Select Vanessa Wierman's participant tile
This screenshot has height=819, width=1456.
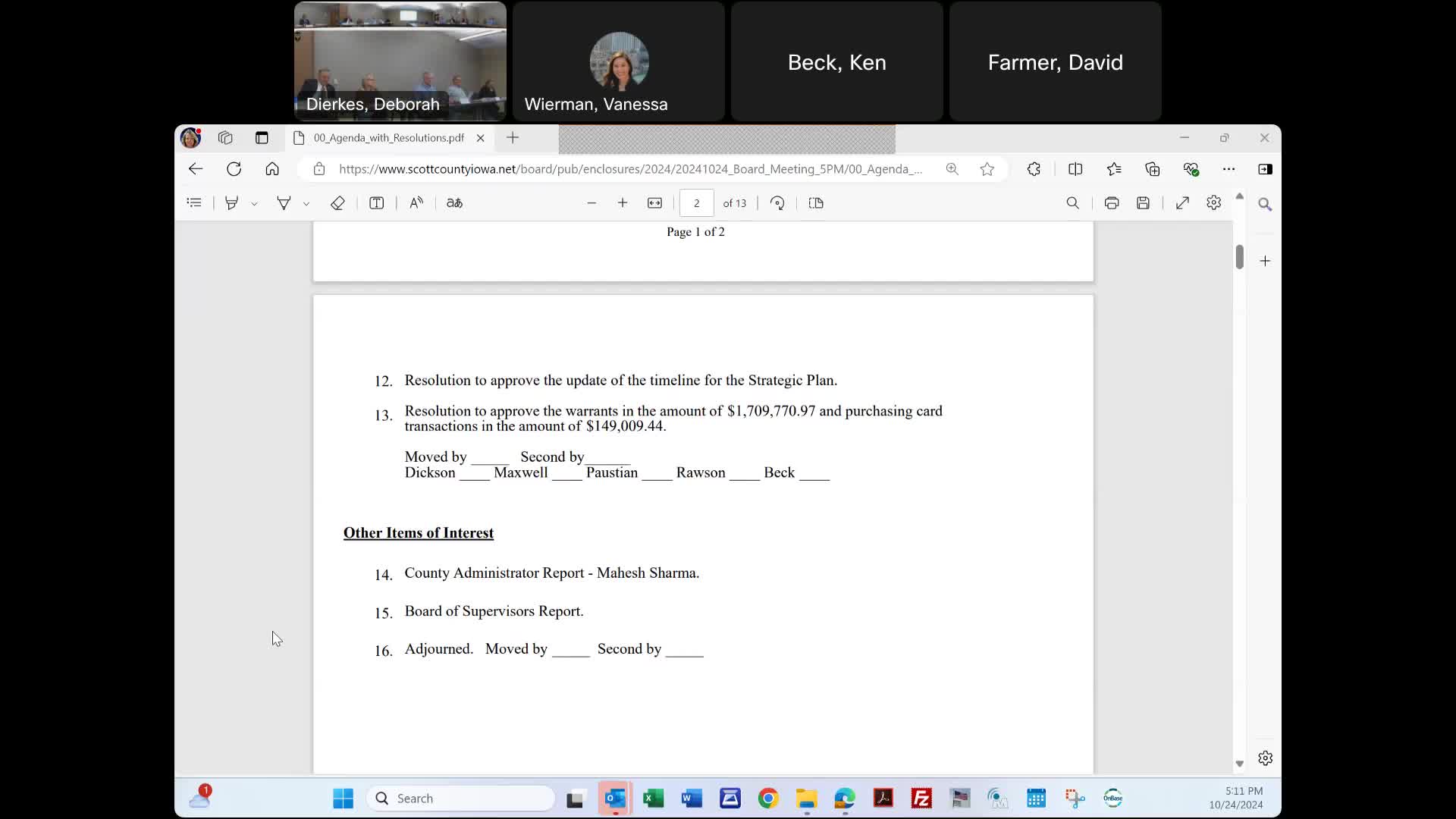tap(619, 61)
